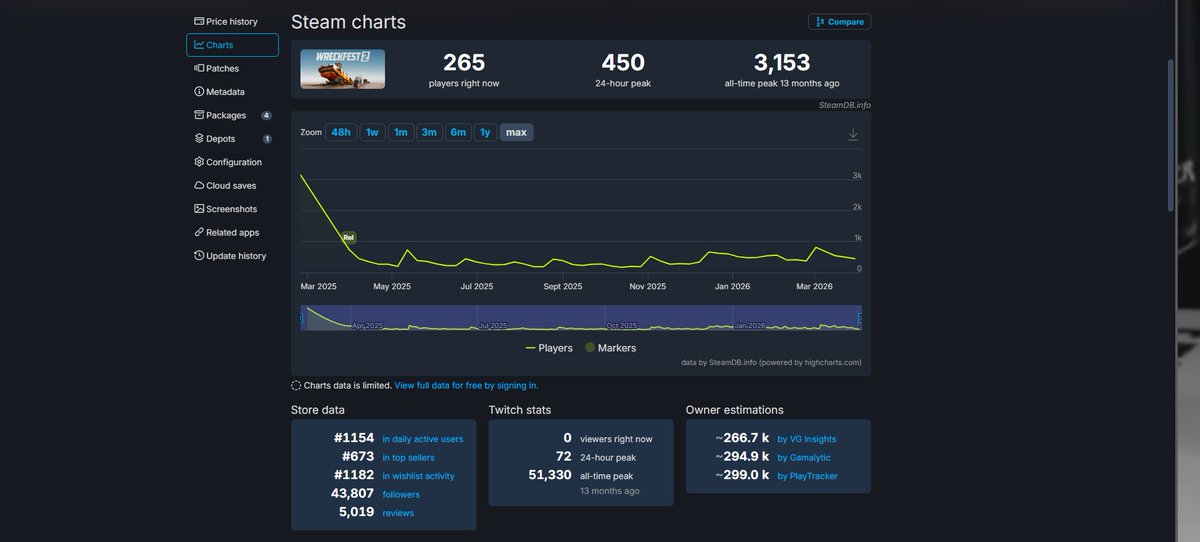Click the page vertical scrollbar
The image size is (1200, 542).
1171,135
